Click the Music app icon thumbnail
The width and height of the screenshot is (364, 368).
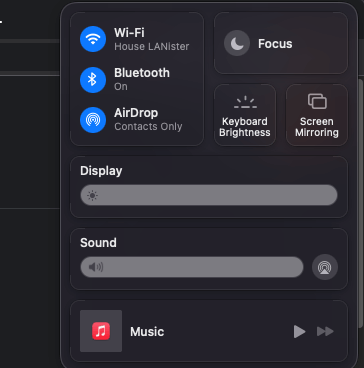(x=101, y=331)
